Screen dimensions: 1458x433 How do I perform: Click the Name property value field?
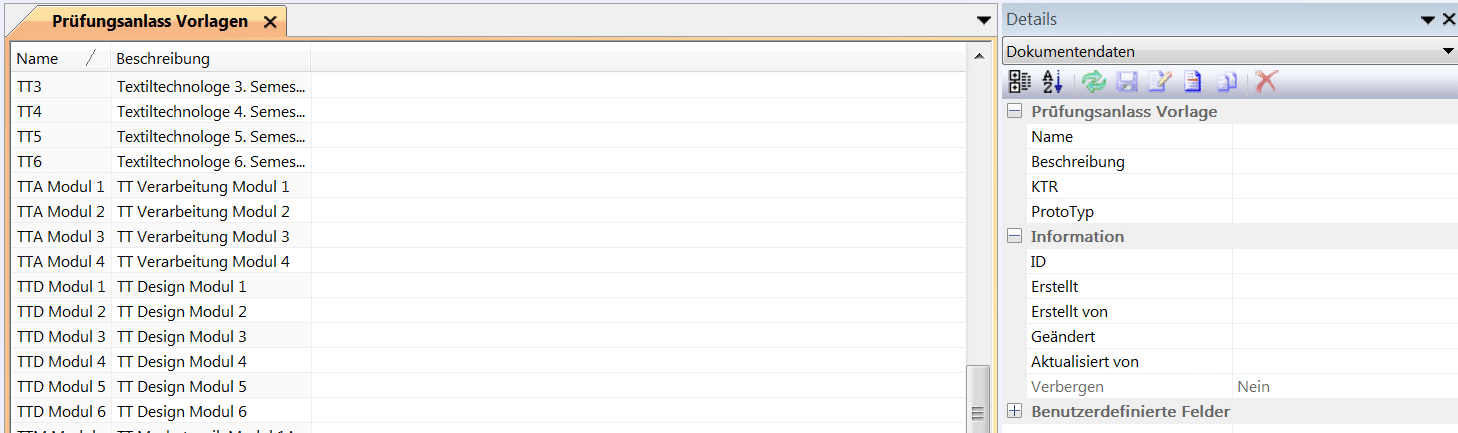(x=1343, y=137)
